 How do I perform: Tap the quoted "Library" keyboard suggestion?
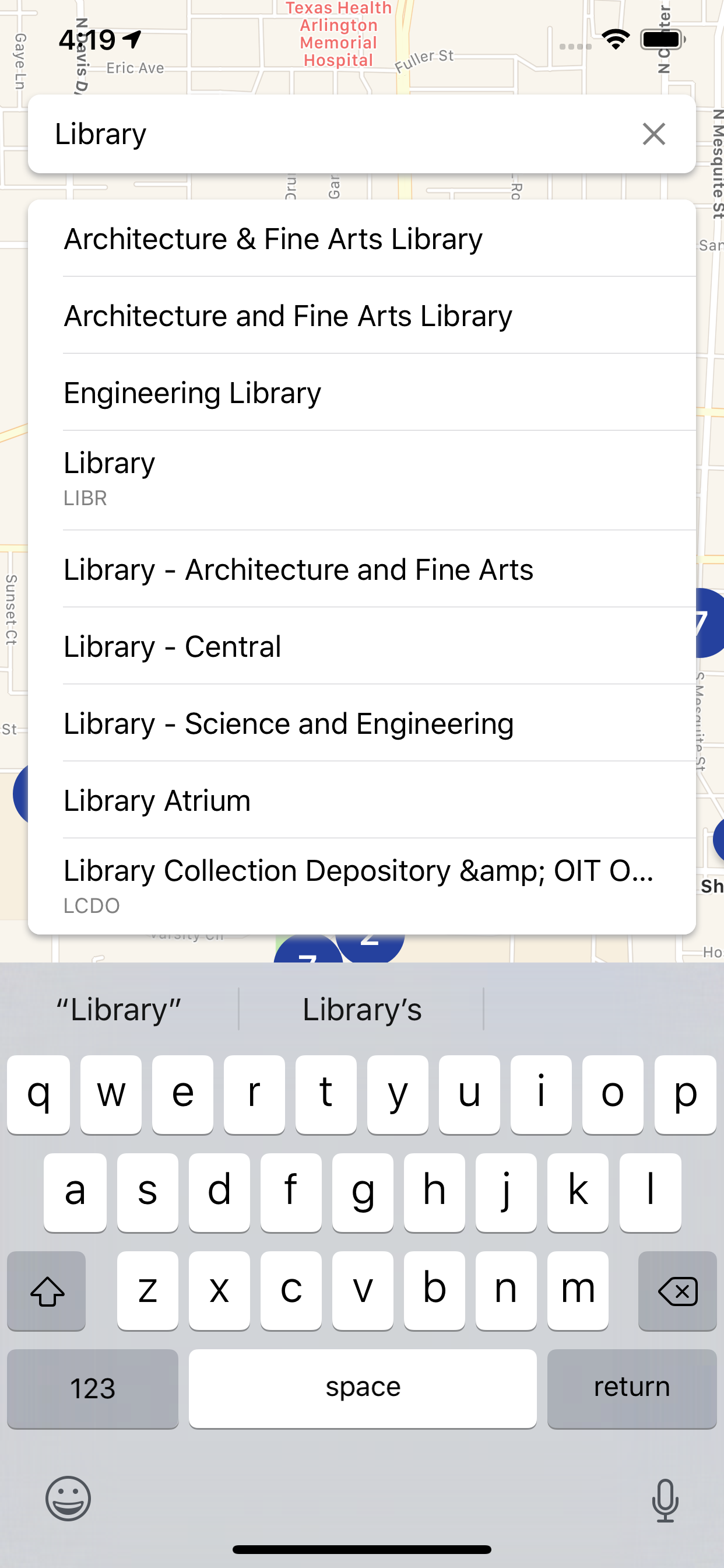[120, 1010]
